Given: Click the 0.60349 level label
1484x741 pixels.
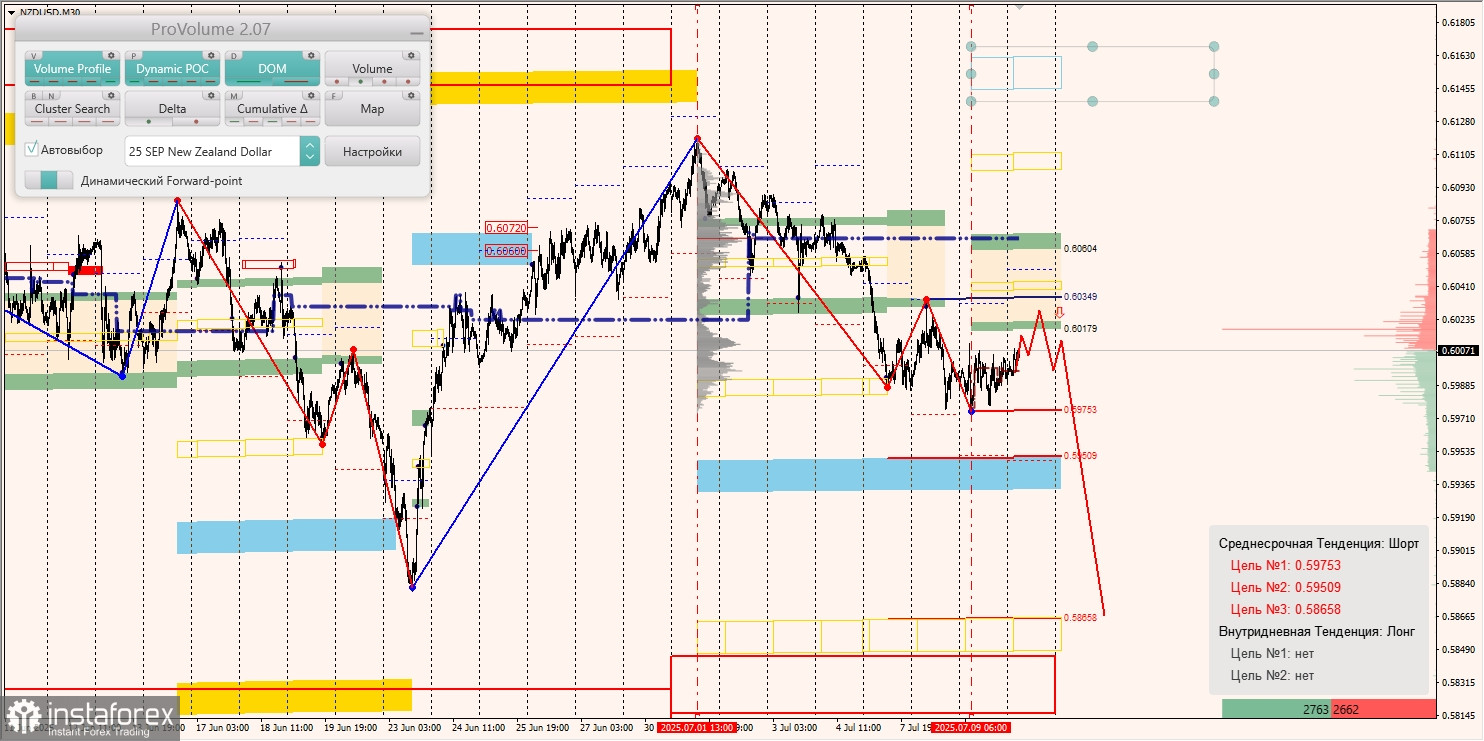Looking at the screenshot, I should click(x=1080, y=297).
